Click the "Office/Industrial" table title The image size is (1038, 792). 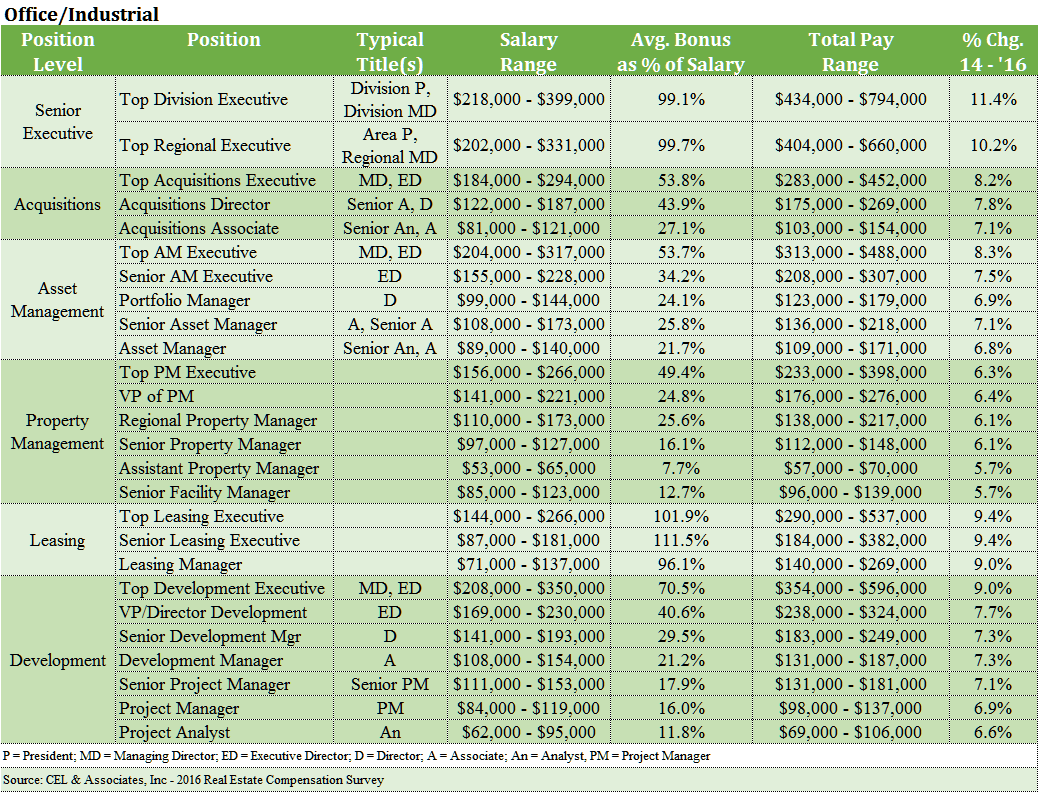click(x=81, y=14)
